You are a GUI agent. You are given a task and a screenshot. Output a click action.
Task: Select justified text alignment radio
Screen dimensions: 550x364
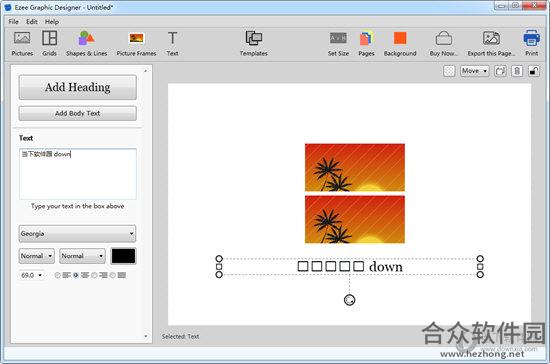113,275
